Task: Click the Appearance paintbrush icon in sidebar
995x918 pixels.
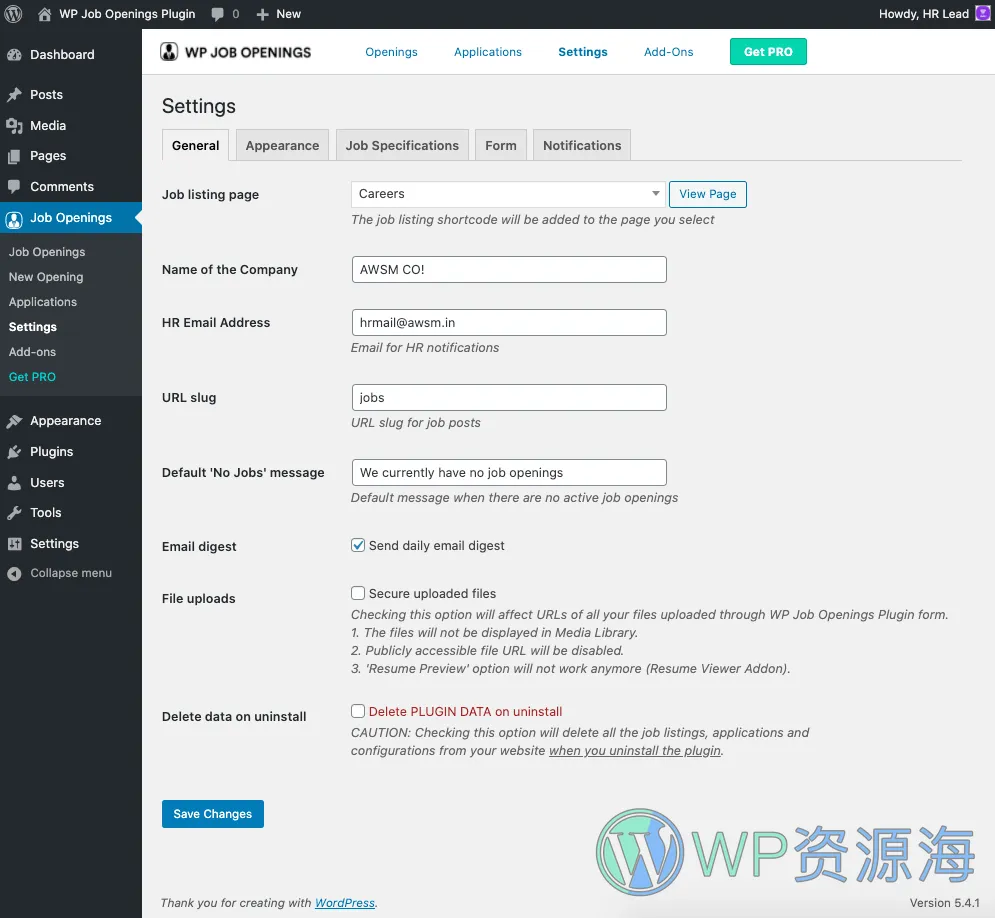Action: coord(14,421)
